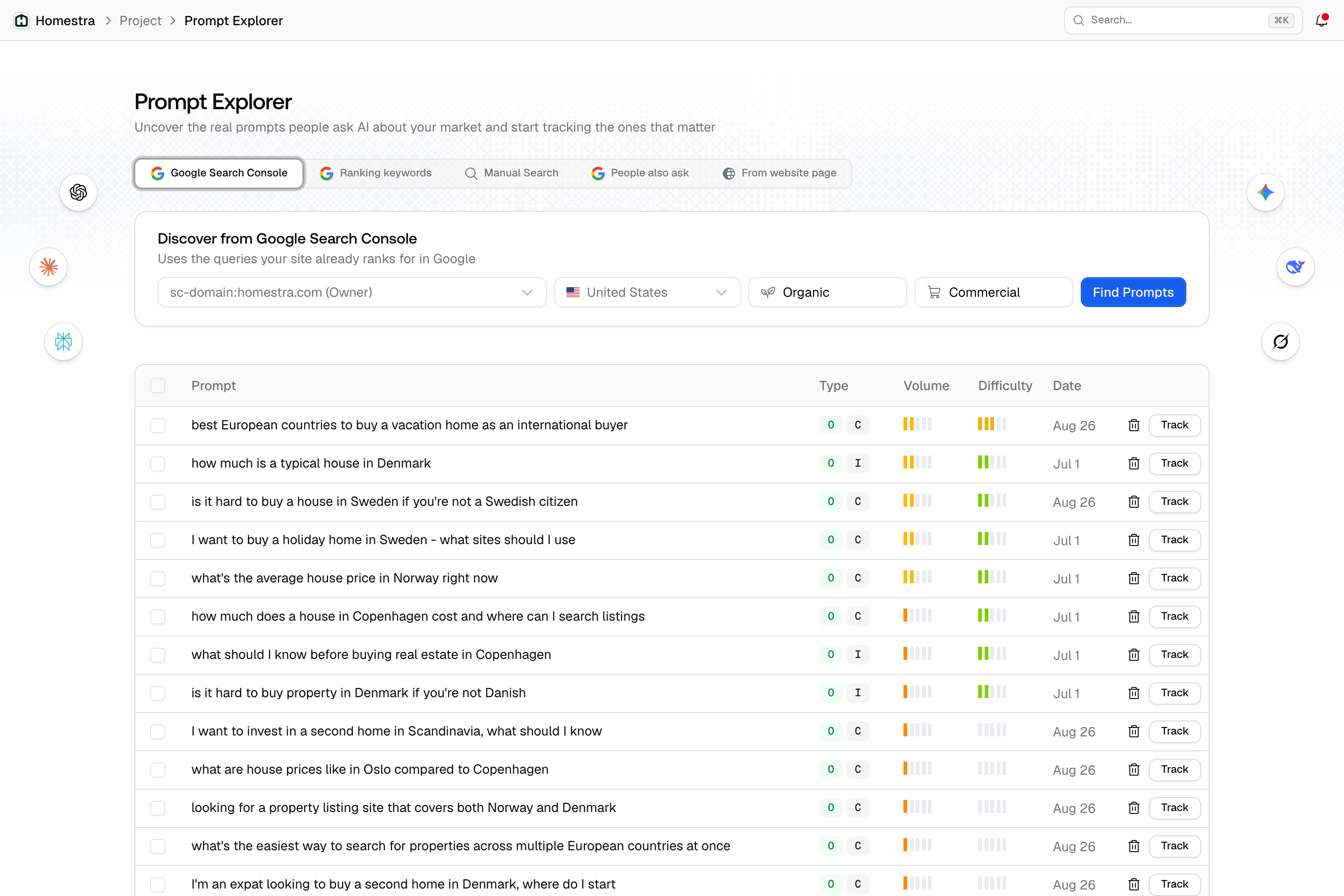Open the sc-domain:homestra.com property dropdown
This screenshot has height=896, width=1344.
point(352,293)
